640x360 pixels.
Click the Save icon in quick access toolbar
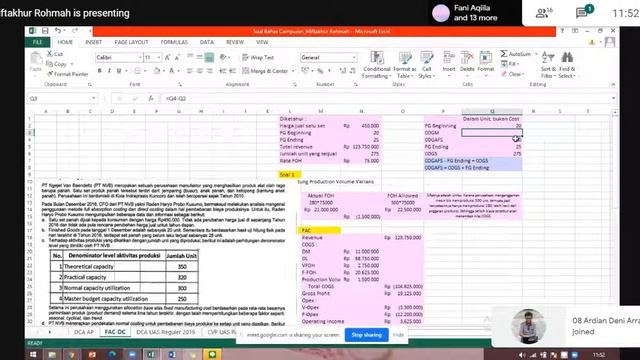(x=45, y=31)
